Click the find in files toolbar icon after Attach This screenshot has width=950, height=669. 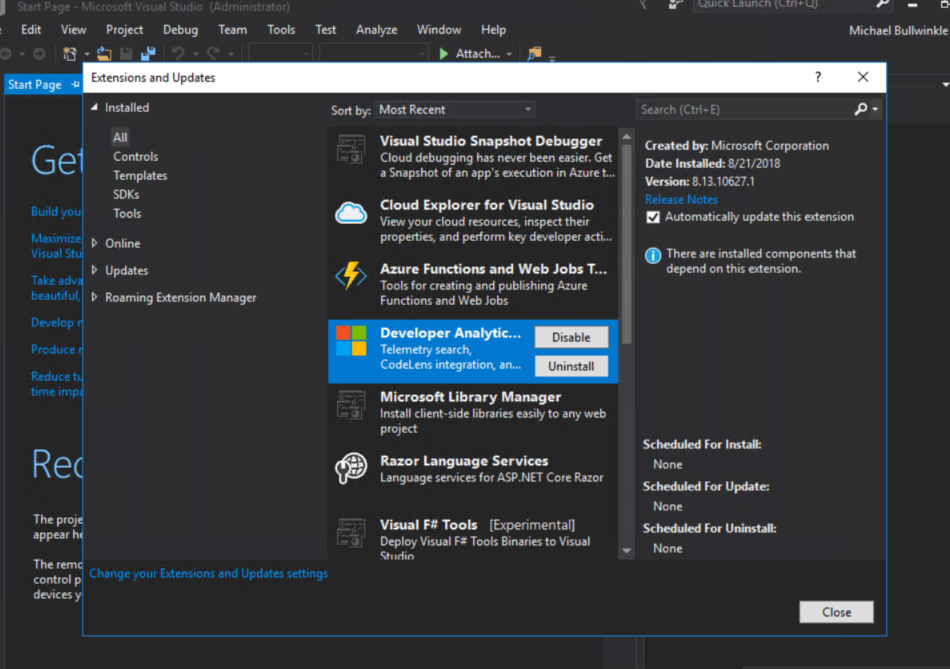(534, 54)
